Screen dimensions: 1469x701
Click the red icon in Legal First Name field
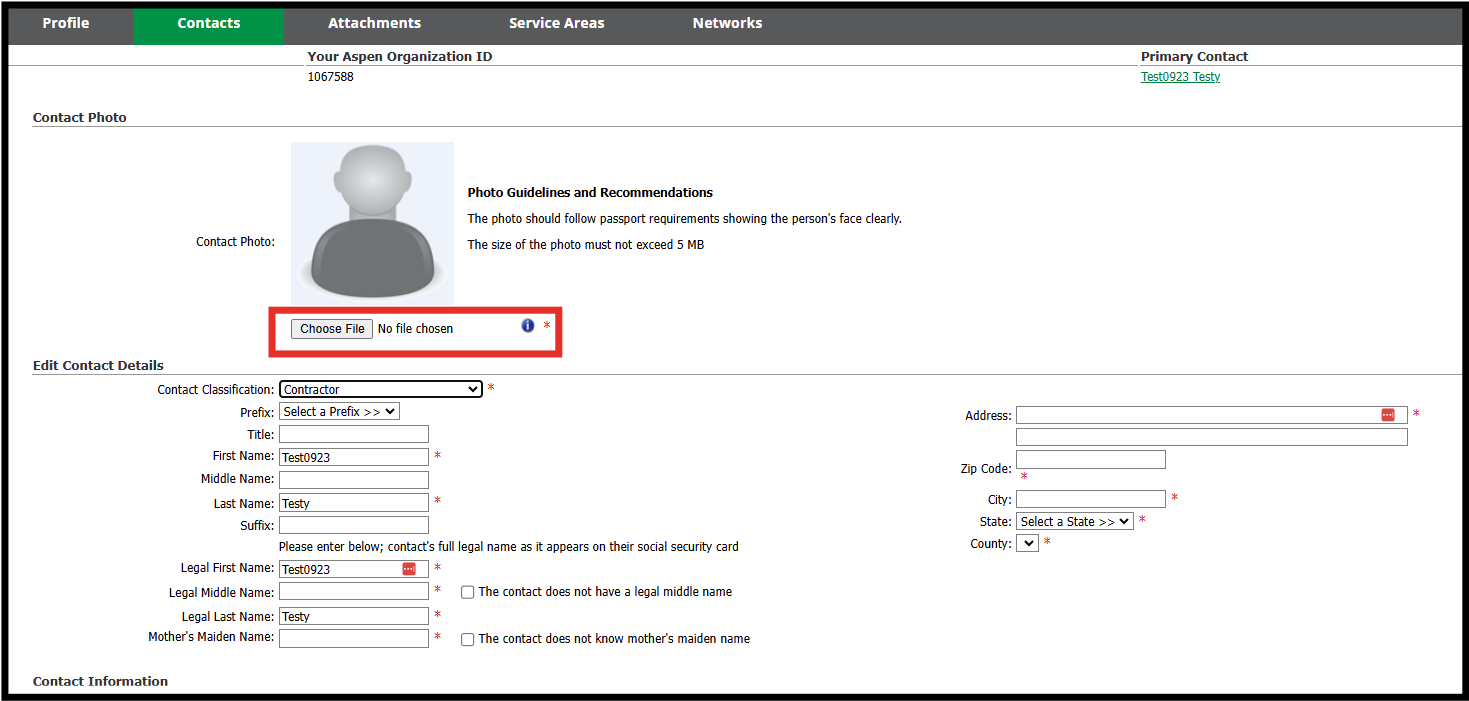pos(409,569)
